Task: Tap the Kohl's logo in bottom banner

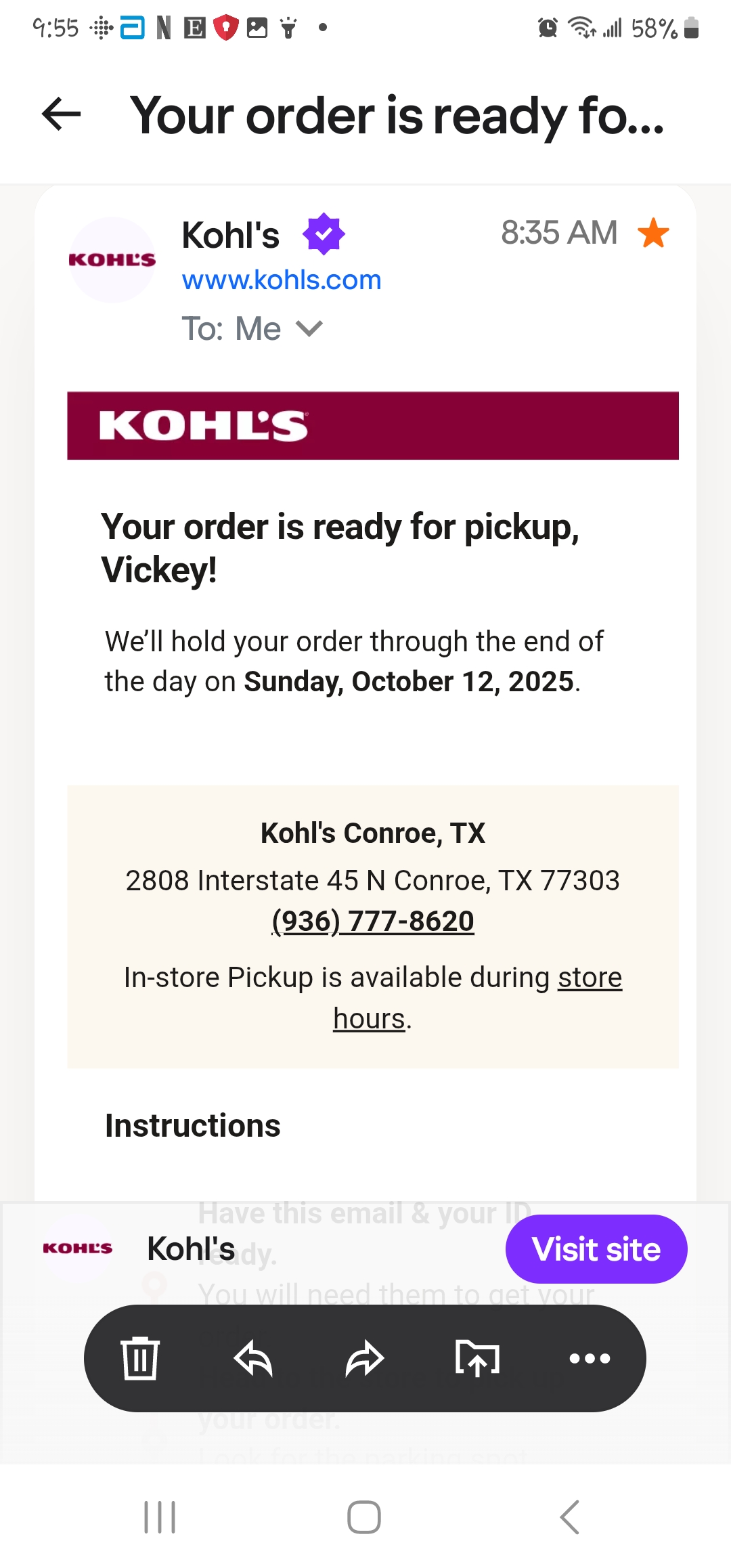Action: pyautogui.click(x=77, y=1248)
